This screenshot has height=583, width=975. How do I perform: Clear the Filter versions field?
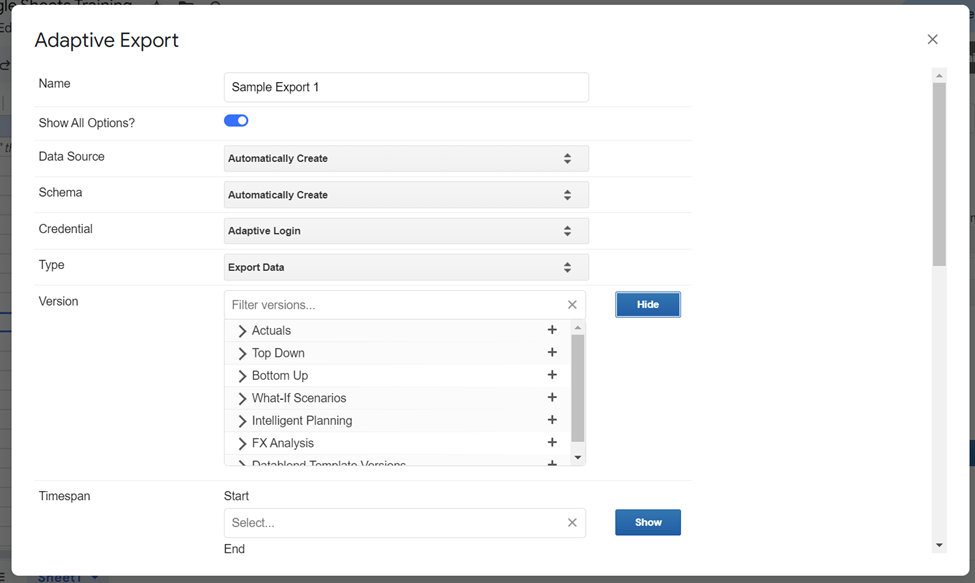click(572, 305)
